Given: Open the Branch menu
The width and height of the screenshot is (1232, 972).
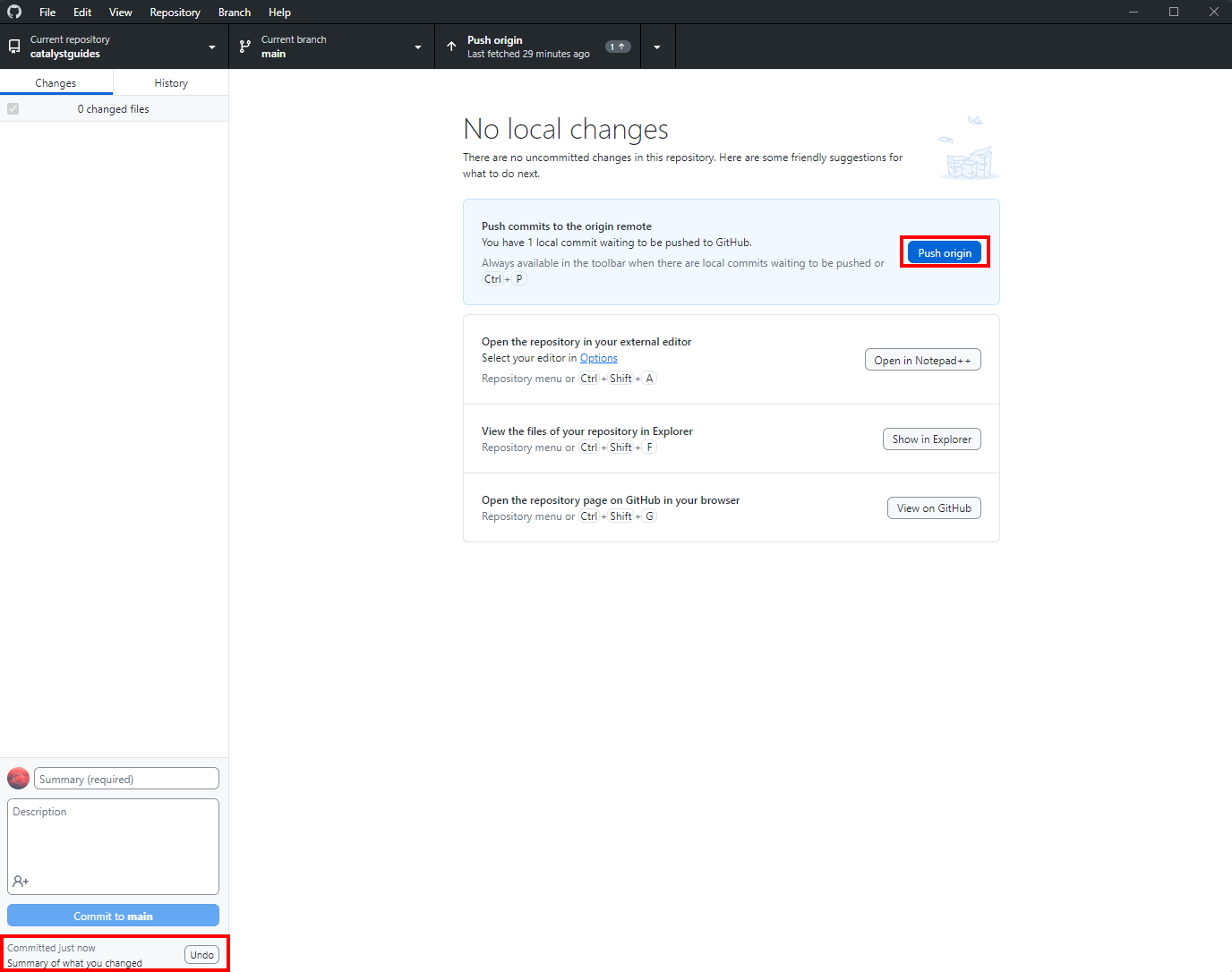Looking at the screenshot, I should [x=234, y=13].
